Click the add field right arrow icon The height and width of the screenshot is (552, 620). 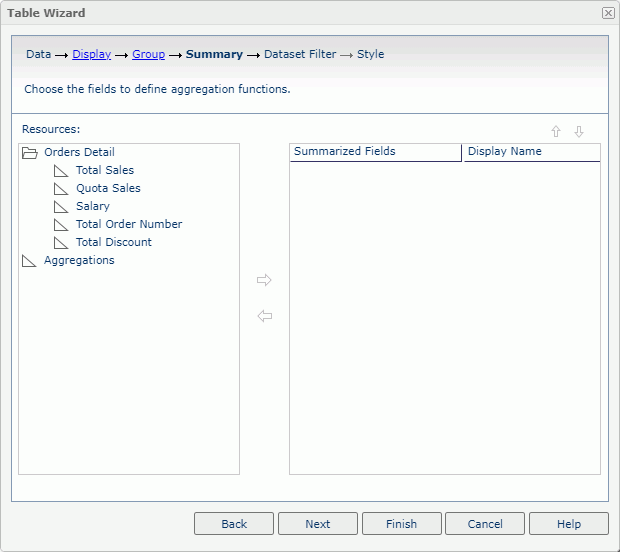tap(264, 280)
